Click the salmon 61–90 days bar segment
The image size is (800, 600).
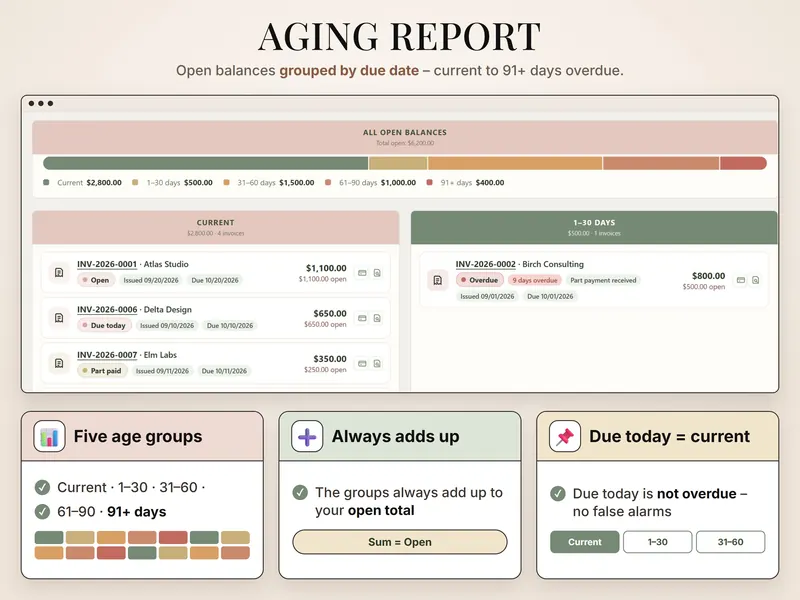point(661,163)
